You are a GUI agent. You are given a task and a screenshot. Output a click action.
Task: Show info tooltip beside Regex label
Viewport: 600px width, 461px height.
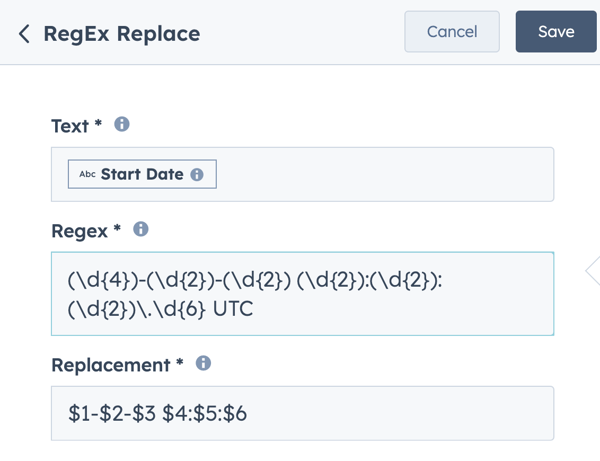(141, 229)
